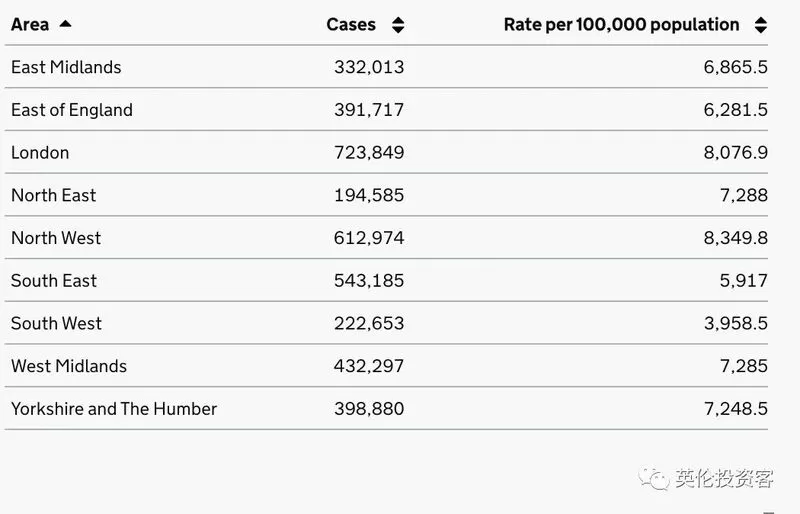Click the South East area label
The height and width of the screenshot is (514, 800).
click(54, 280)
